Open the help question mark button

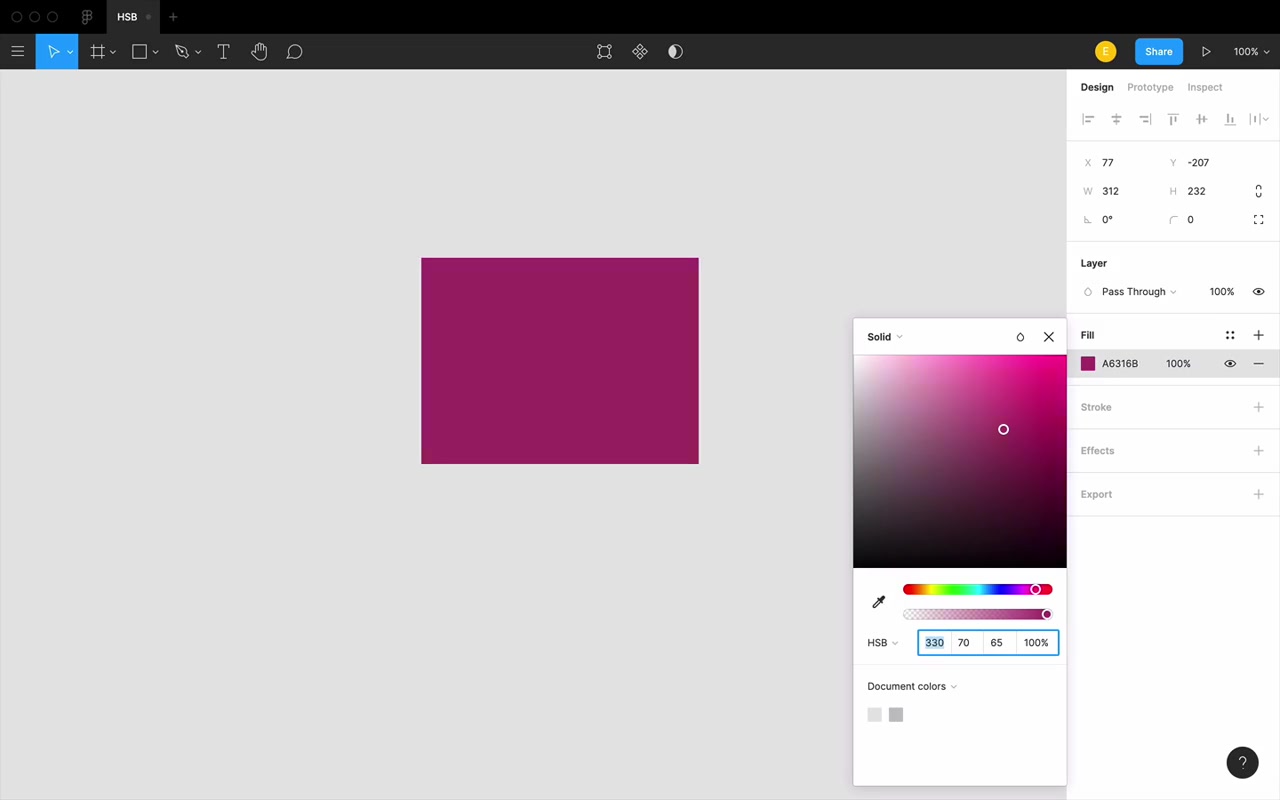pyautogui.click(x=1242, y=762)
